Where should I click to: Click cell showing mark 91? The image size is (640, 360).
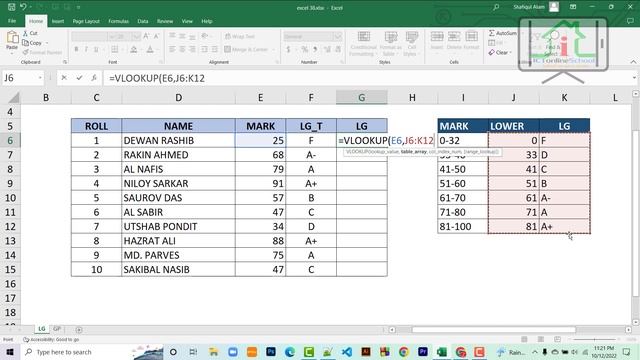[x=260, y=183]
